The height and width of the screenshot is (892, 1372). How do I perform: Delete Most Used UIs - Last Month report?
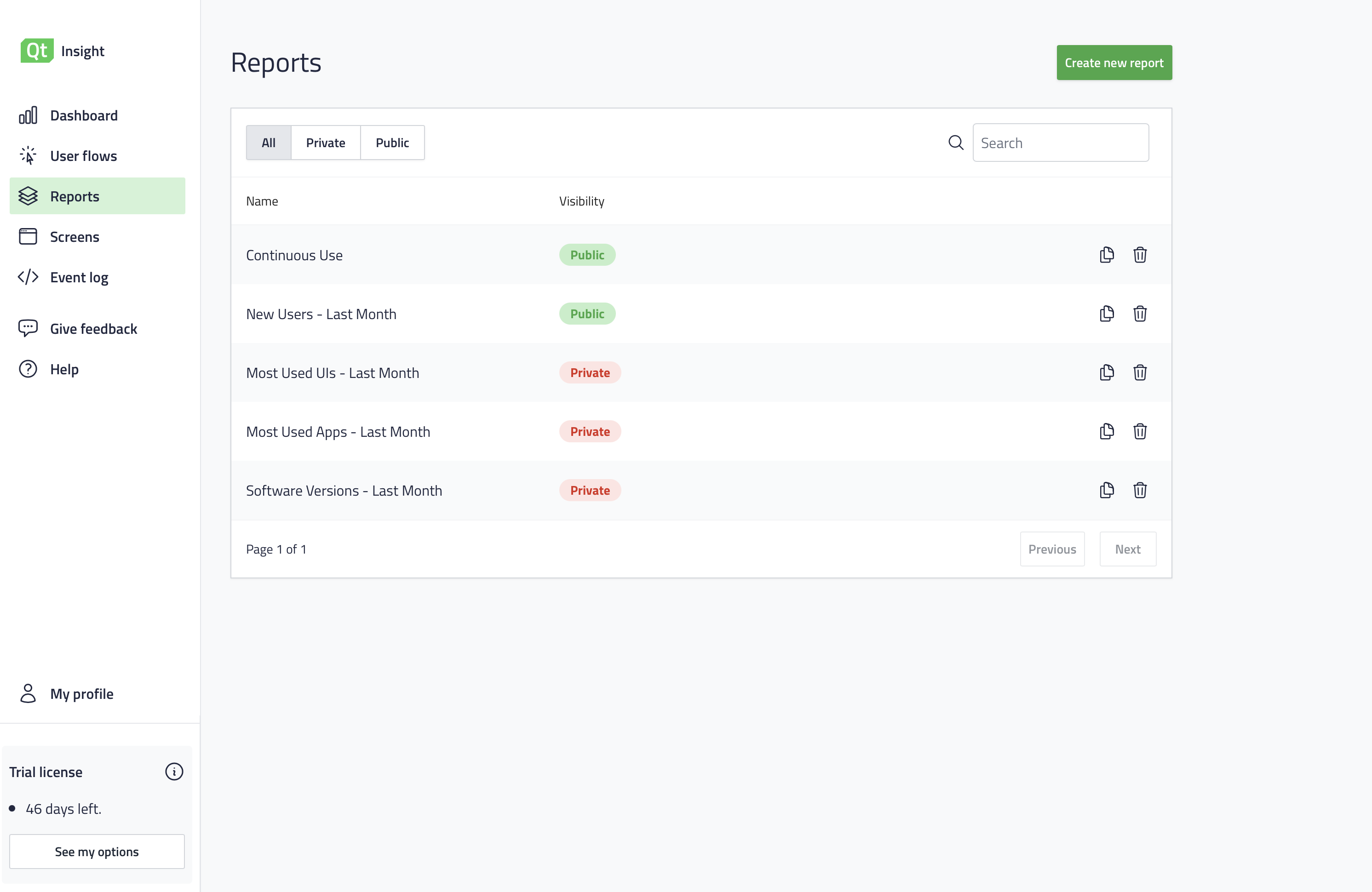[x=1140, y=372]
